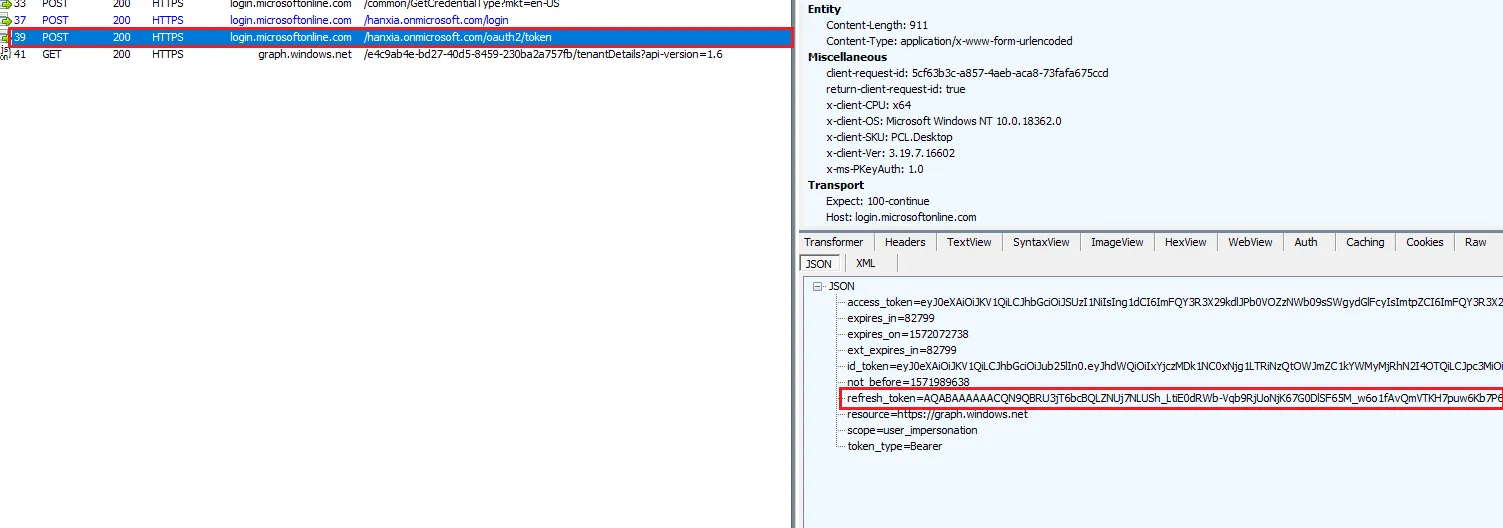Switch to the SyntaxView tab
1503x528 pixels.
pyautogui.click(x=1041, y=242)
